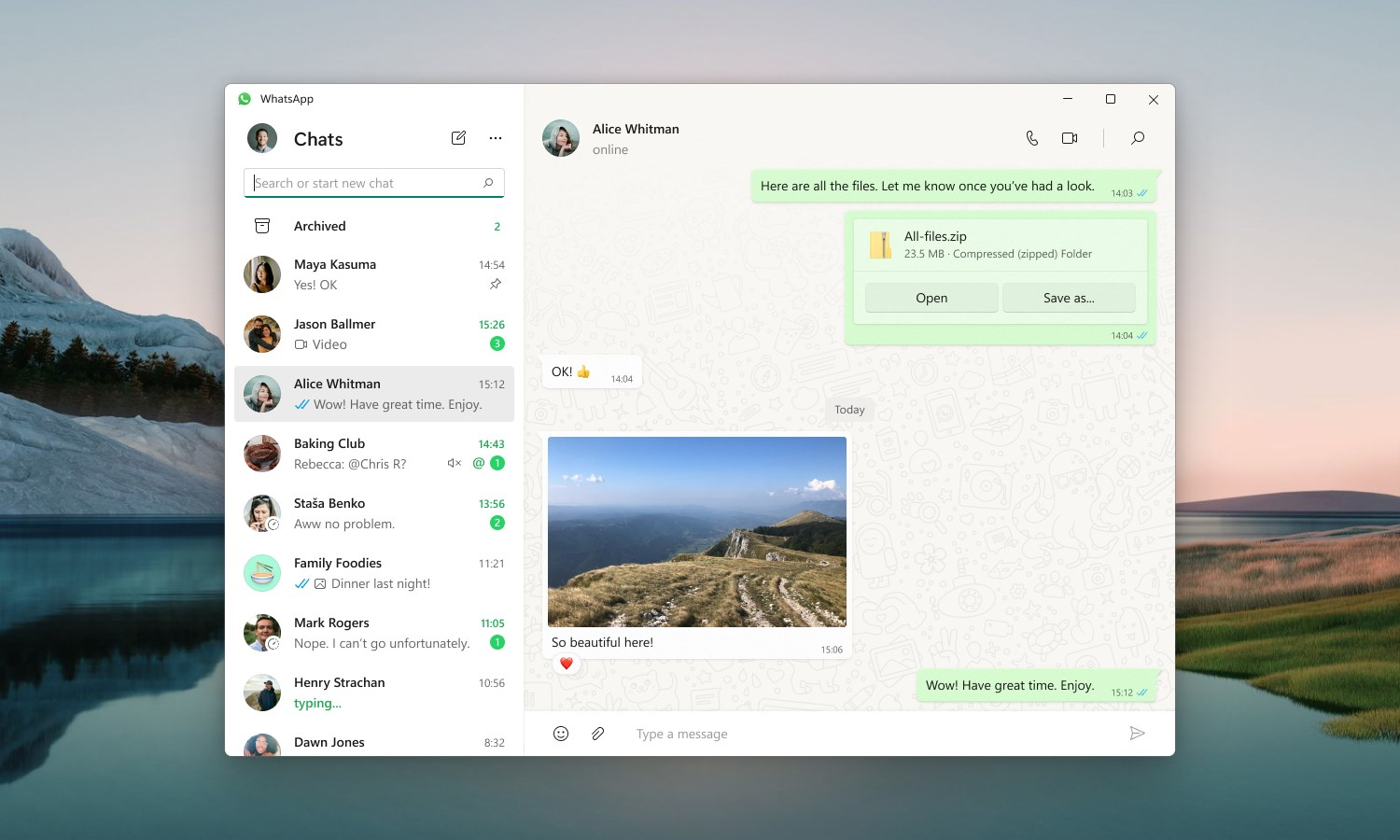Unpin the Maya Kasuma chat
This screenshot has width=1400, height=840.
[496, 285]
